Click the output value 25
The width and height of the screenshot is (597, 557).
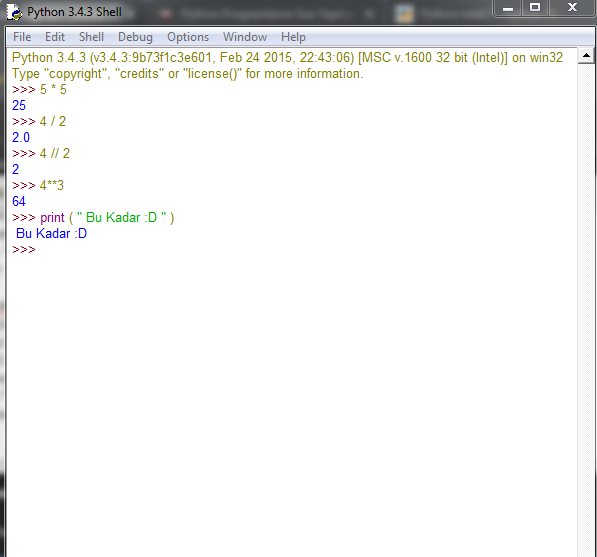coord(19,105)
